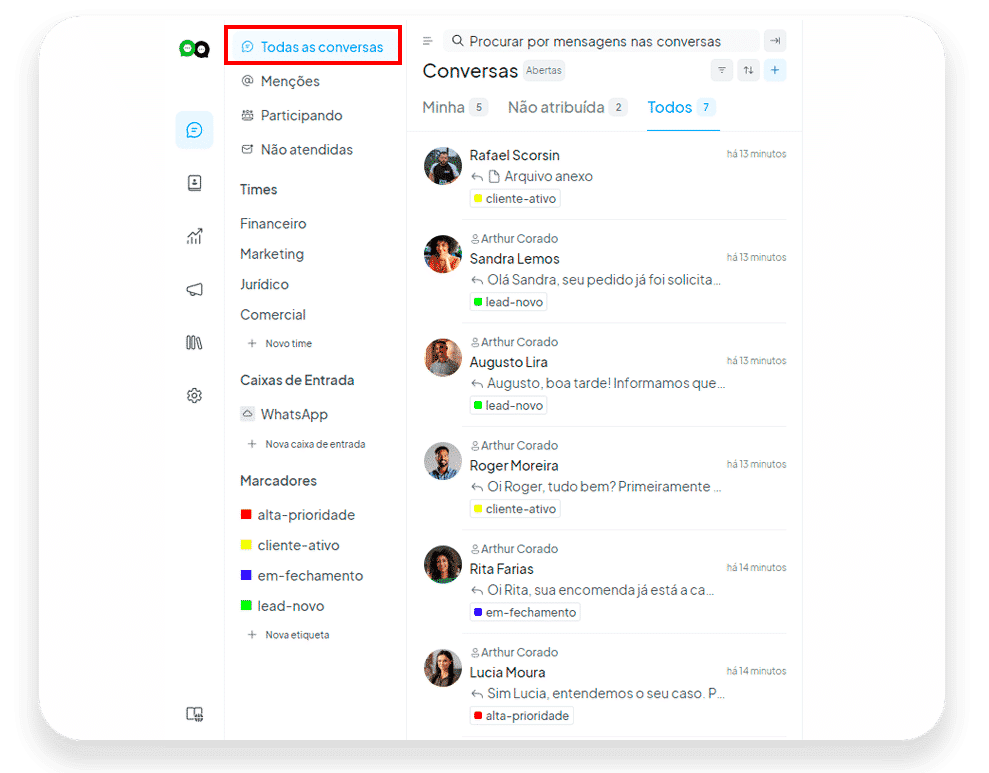Open the WhatsApp inbox
The height and width of the screenshot is (773, 989).
[294, 414]
